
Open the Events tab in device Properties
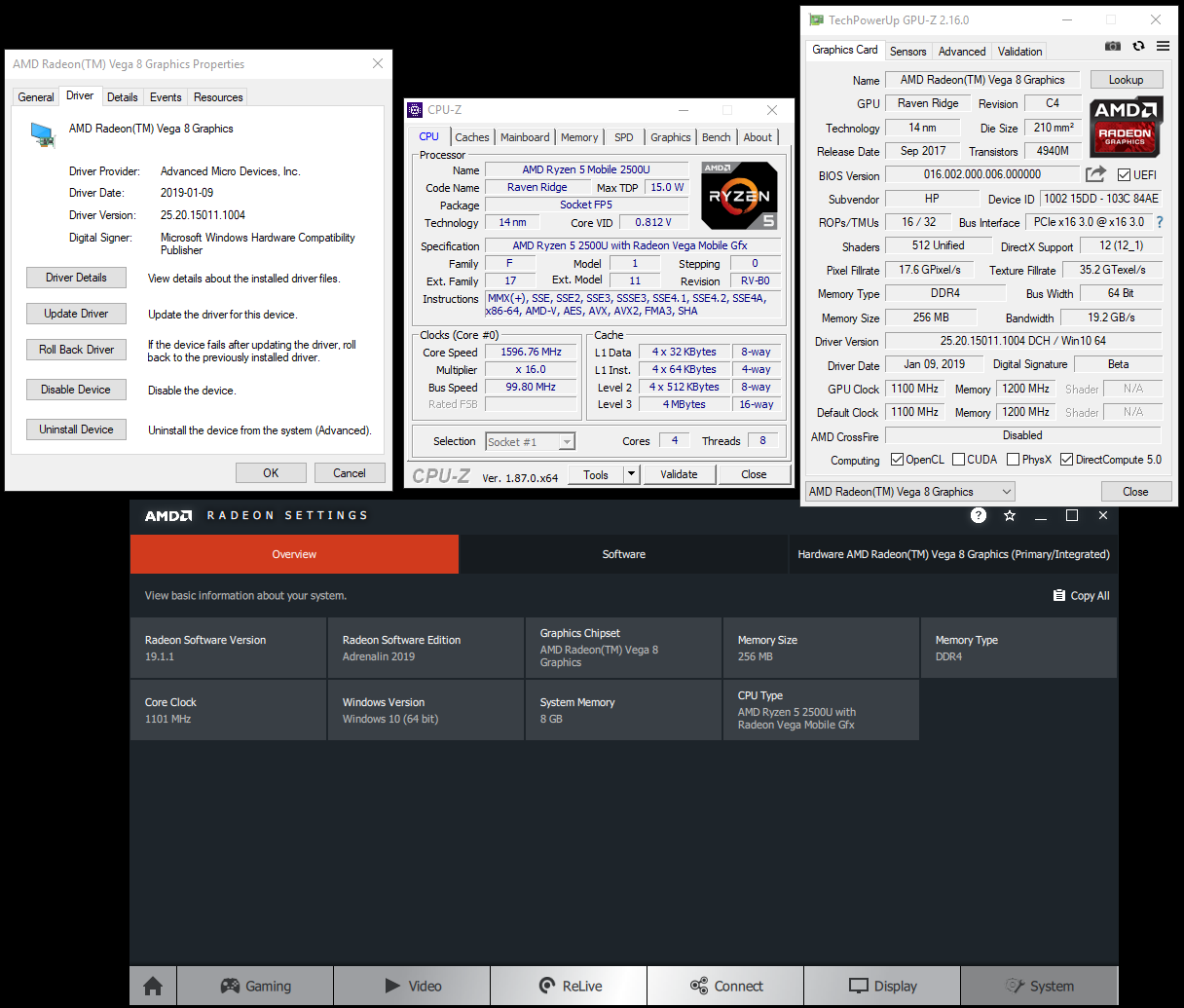(x=166, y=97)
